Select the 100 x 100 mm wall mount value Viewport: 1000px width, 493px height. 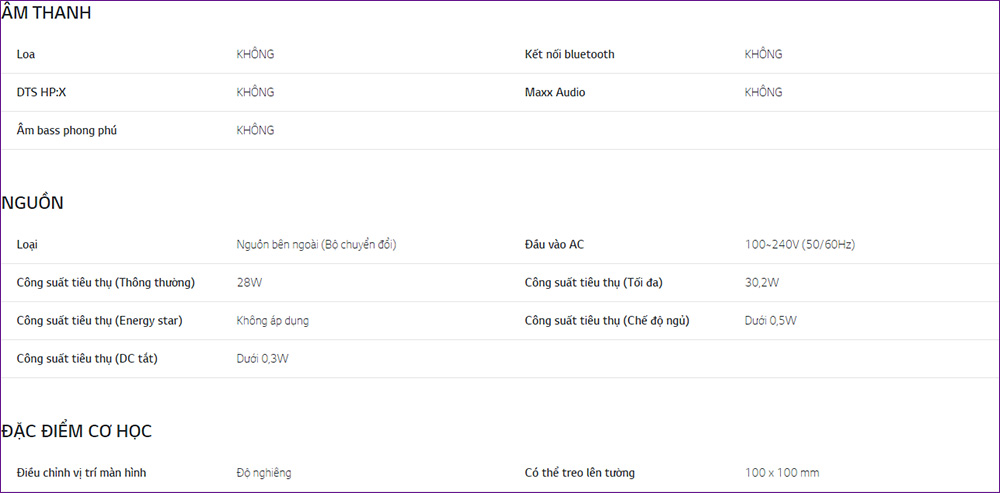(782, 473)
